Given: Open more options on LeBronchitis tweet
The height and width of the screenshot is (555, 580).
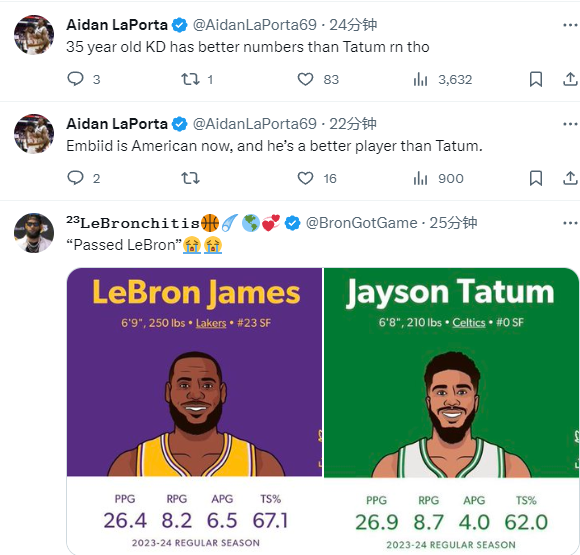Looking at the screenshot, I should [570, 223].
